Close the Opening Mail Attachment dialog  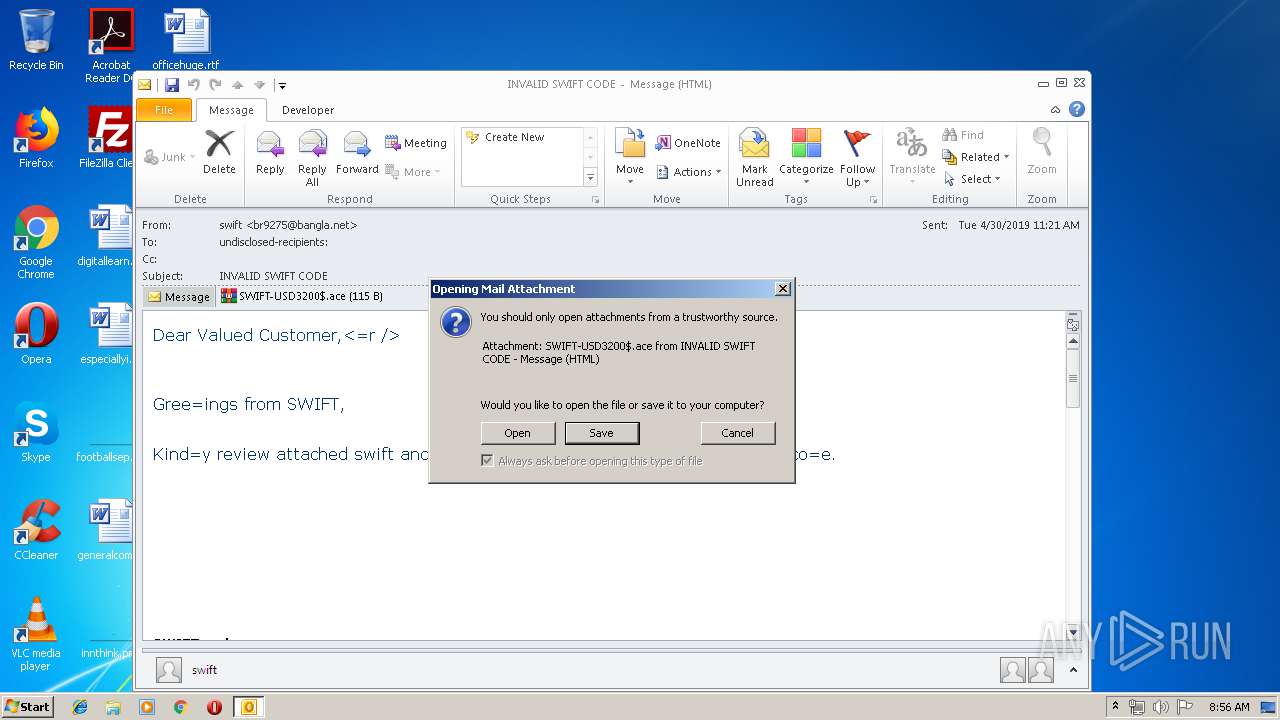(x=783, y=289)
